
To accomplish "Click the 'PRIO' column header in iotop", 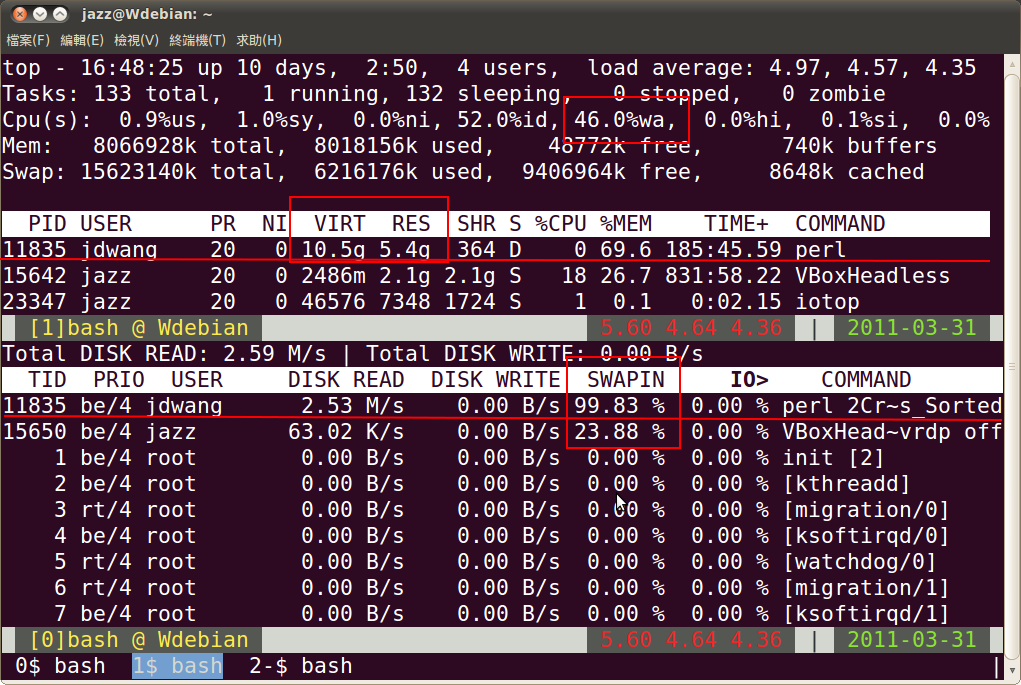I will (119, 380).
